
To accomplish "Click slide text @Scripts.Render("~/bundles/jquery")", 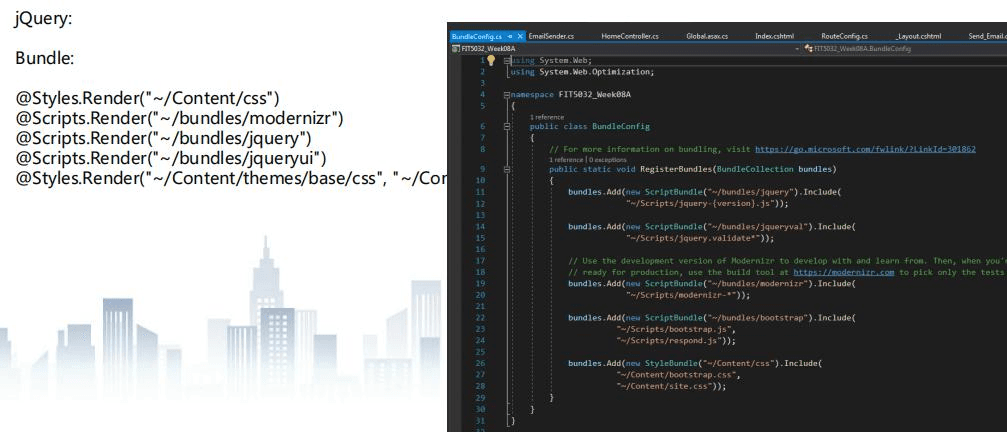I will pos(164,138).
